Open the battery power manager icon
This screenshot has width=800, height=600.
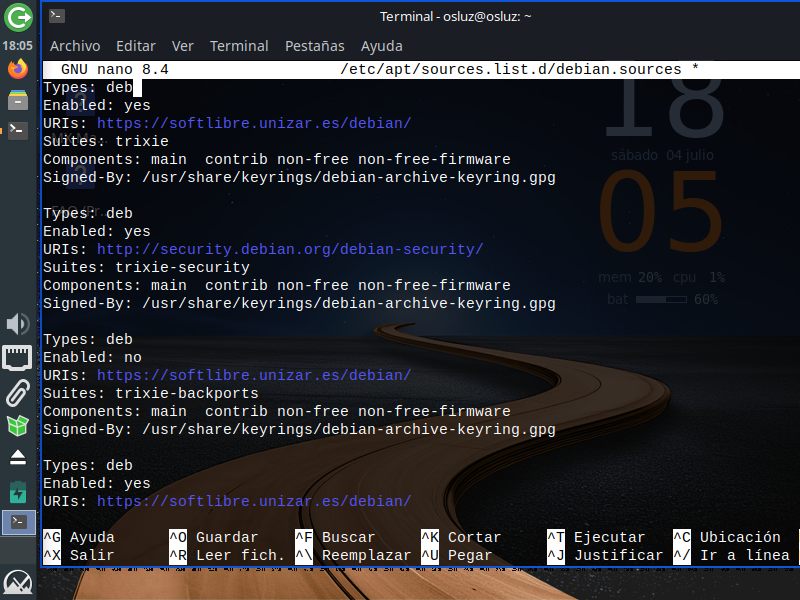18,492
